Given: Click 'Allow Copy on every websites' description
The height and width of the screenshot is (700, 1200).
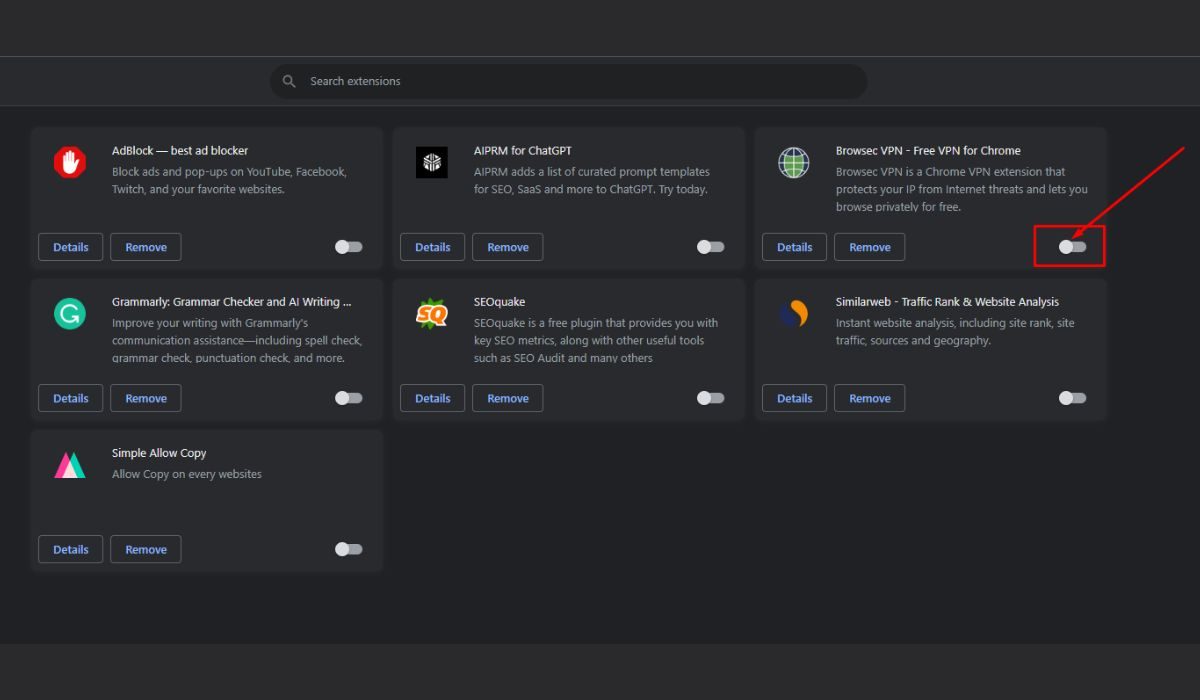Looking at the screenshot, I should 187,474.
